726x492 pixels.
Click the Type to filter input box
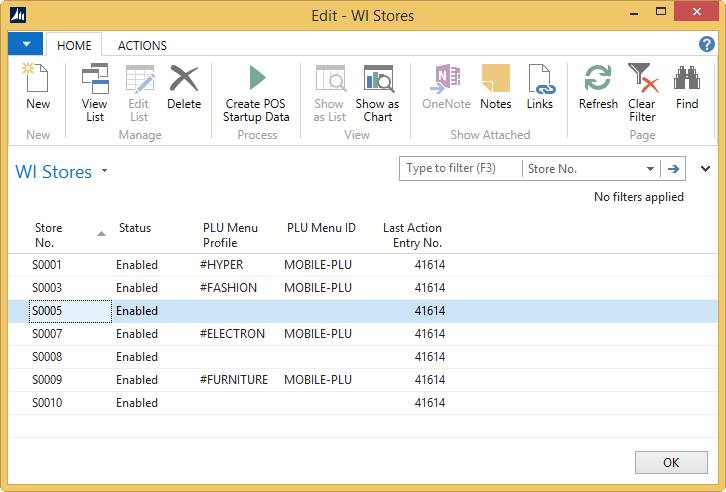click(461, 169)
